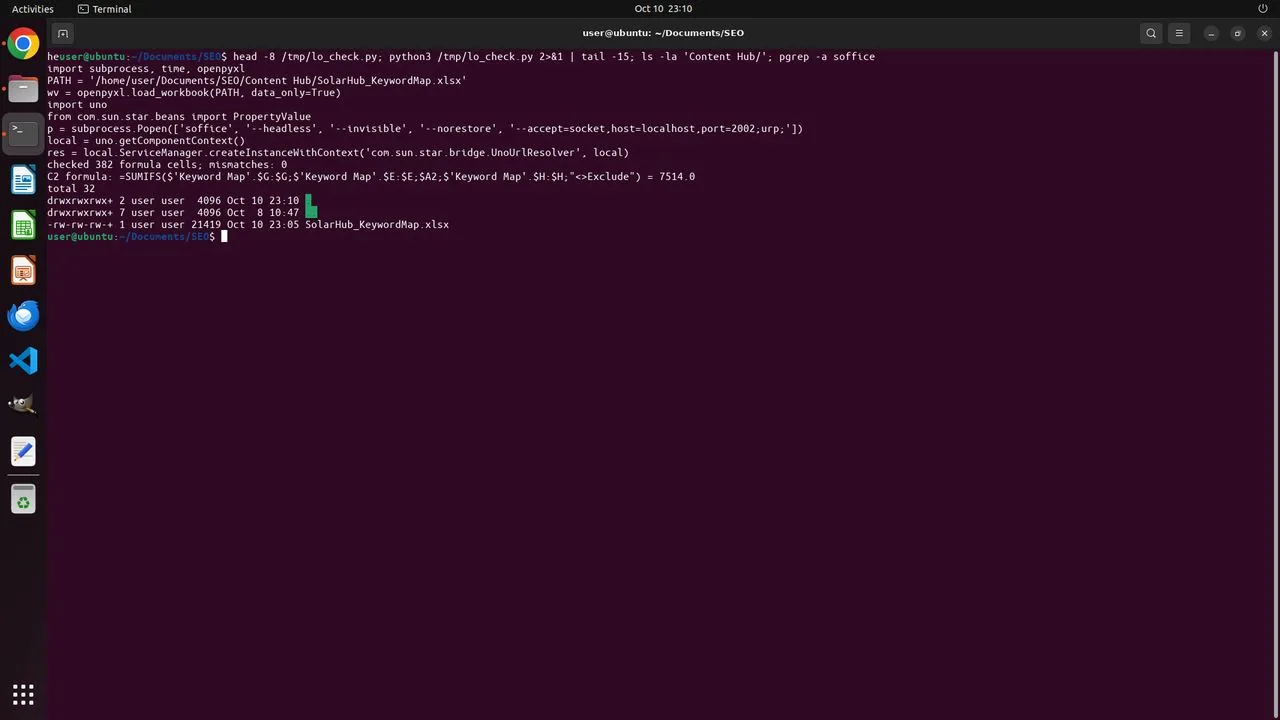The width and height of the screenshot is (1280, 720).
Task: Click the 'local = uno.getComponentContext()' line
Action: tap(146, 141)
